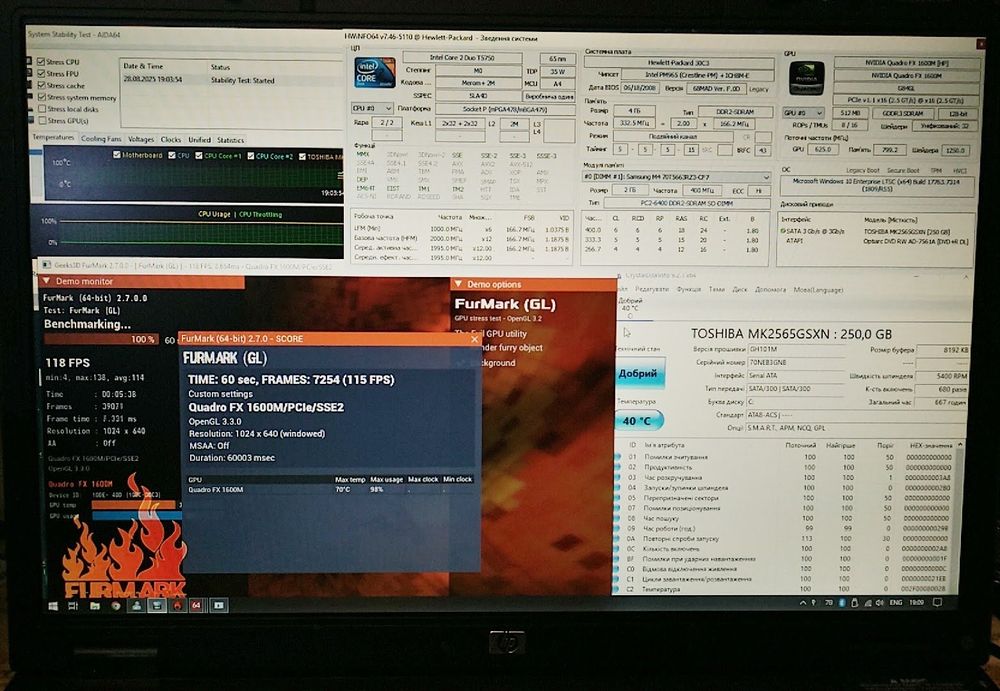Click the 100 % benchmarking progress bar

click(x=101, y=339)
